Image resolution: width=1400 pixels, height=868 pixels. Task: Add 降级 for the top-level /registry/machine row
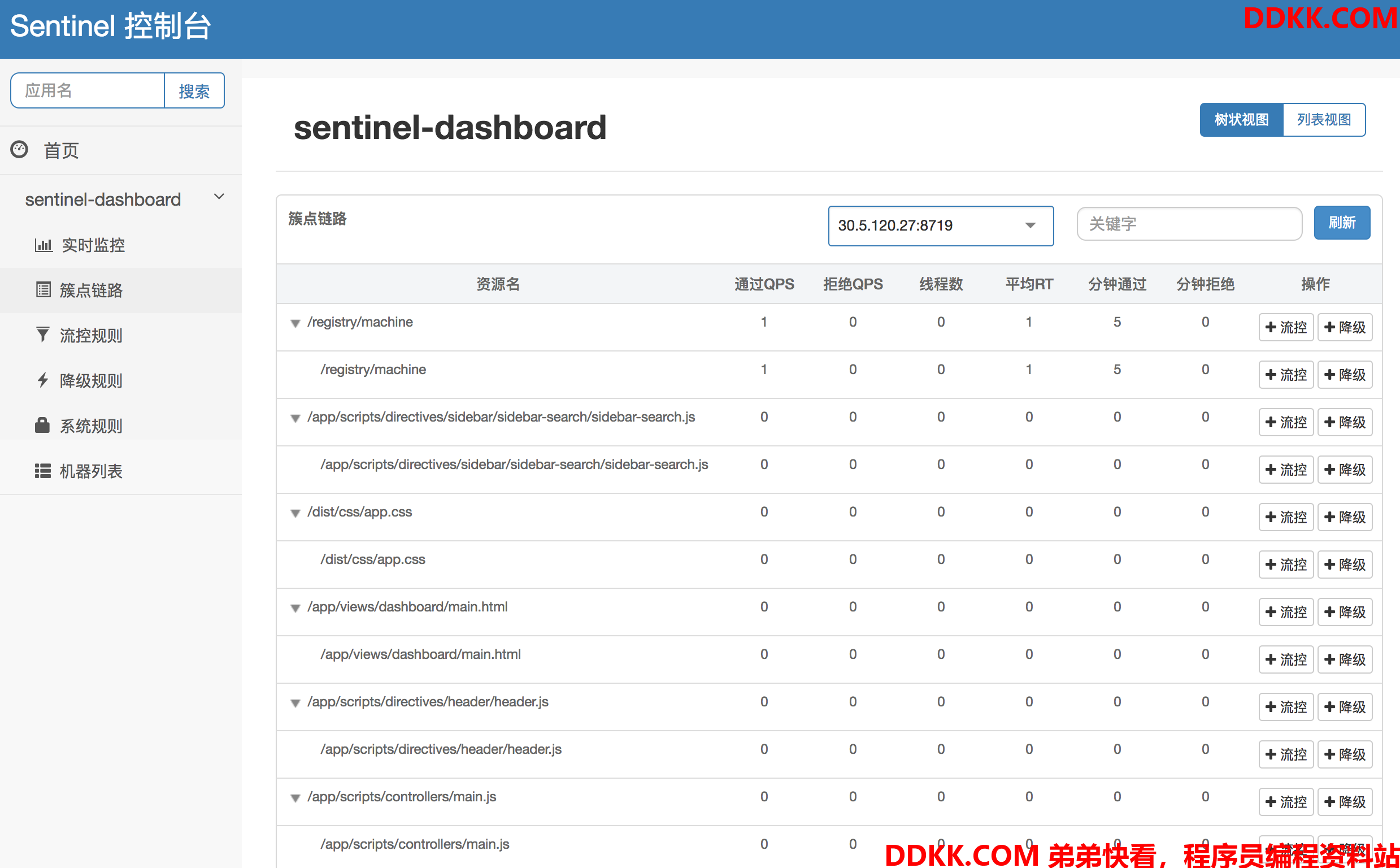point(1344,327)
